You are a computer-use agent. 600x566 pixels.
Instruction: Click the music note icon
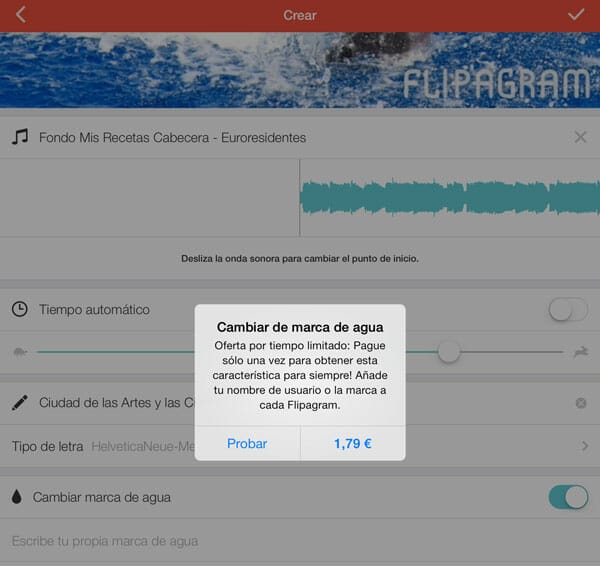coord(20,137)
